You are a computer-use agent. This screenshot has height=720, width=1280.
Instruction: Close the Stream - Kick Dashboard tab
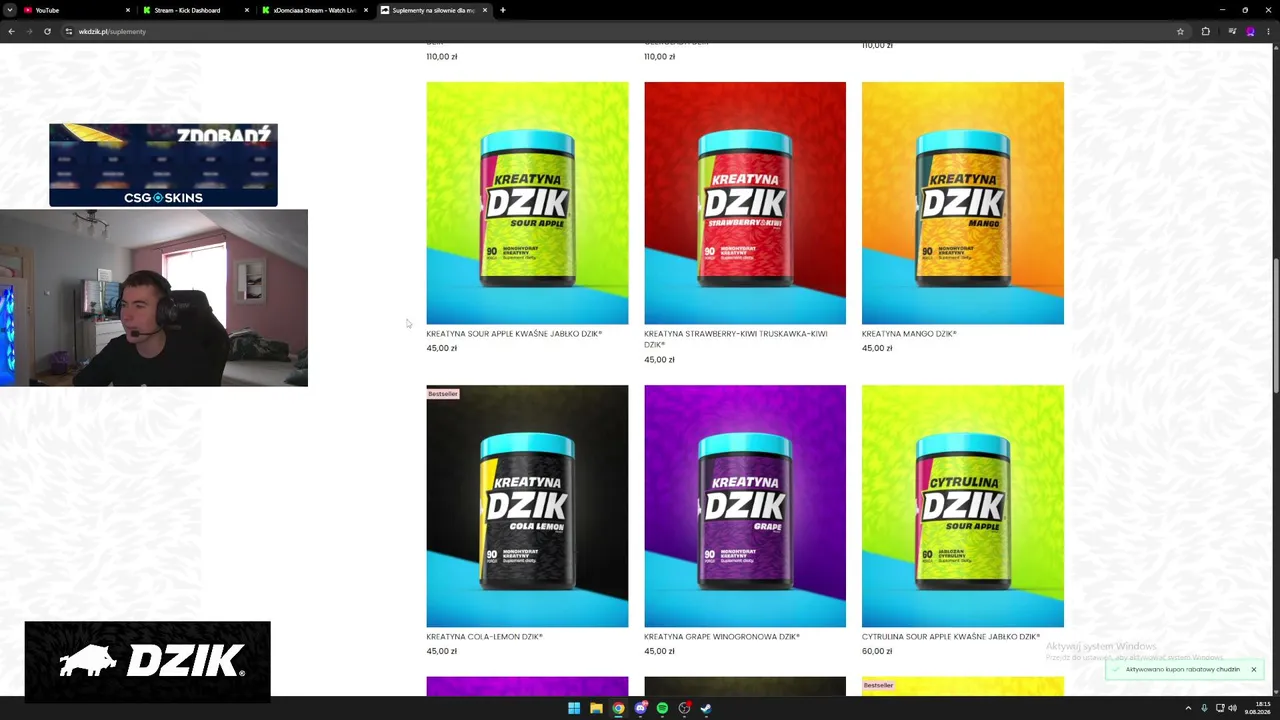[246, 10]
